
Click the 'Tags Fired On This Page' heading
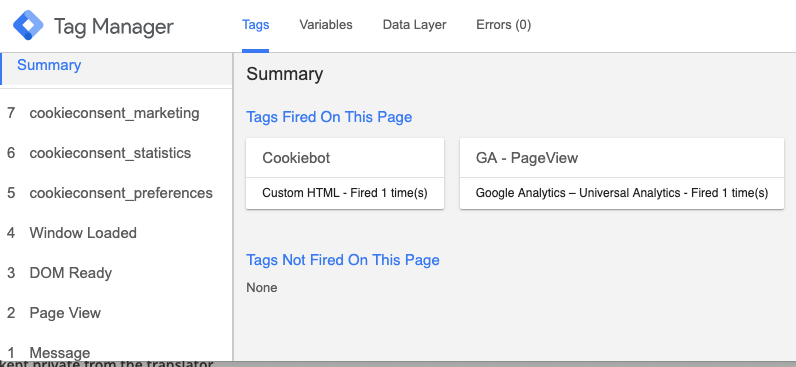click(x=329, y=117)
